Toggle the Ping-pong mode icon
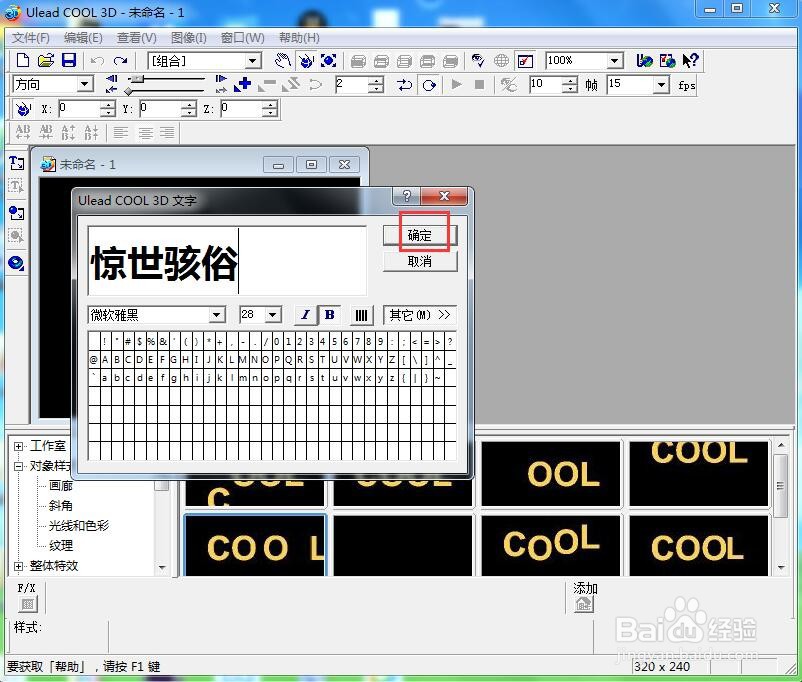802x682 pixels. 404,84
